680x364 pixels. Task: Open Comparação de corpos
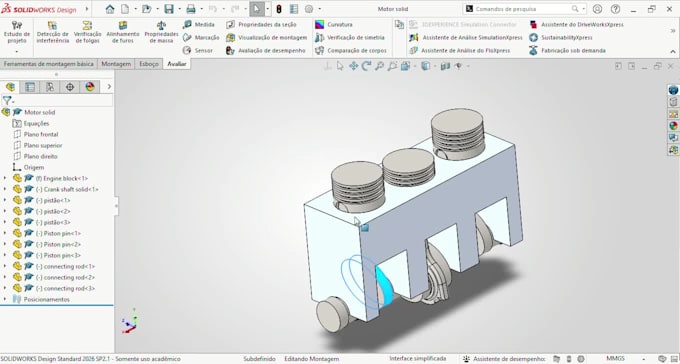[x=351, y=50]
